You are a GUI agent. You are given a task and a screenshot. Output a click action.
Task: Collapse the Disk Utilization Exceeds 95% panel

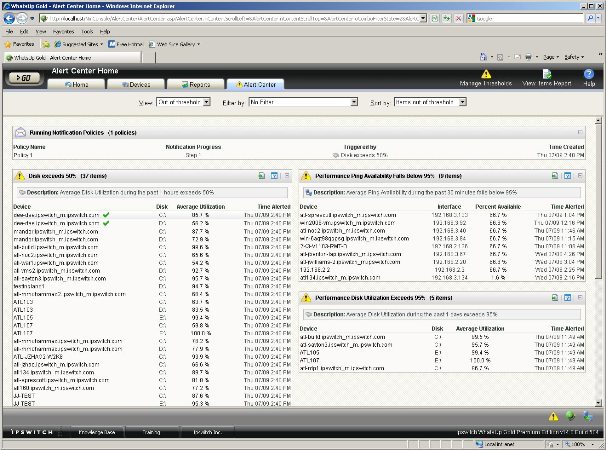tap(580, 298)
